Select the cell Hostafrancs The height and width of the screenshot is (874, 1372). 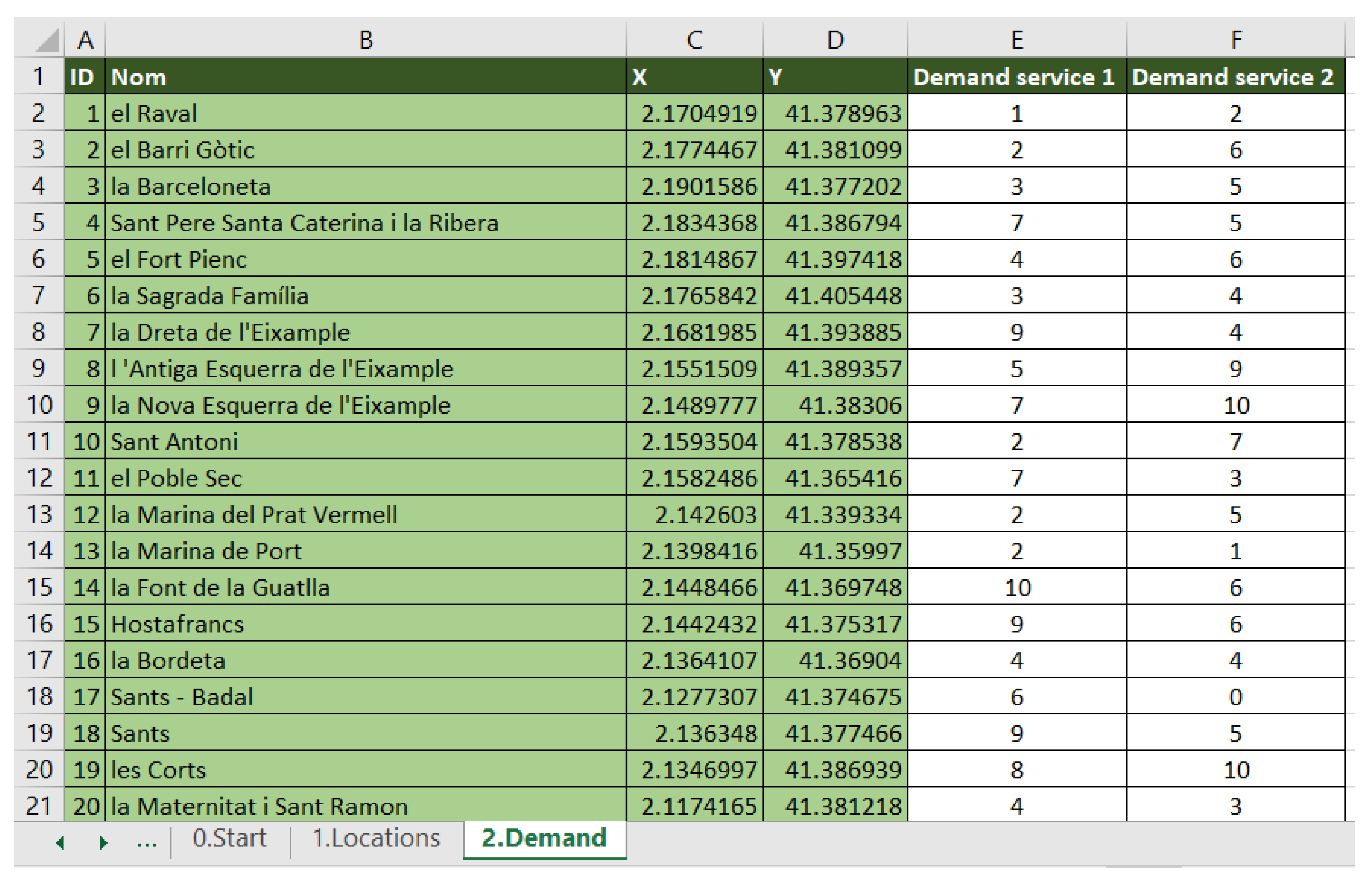coord(366,623)
